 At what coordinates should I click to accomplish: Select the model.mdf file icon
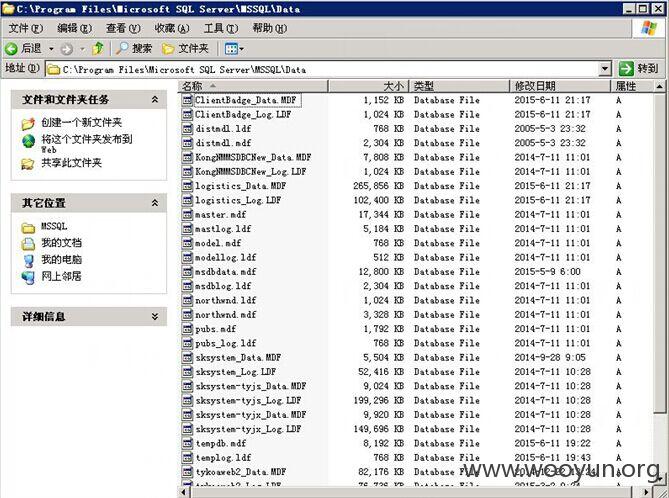(x=187, y=243)
